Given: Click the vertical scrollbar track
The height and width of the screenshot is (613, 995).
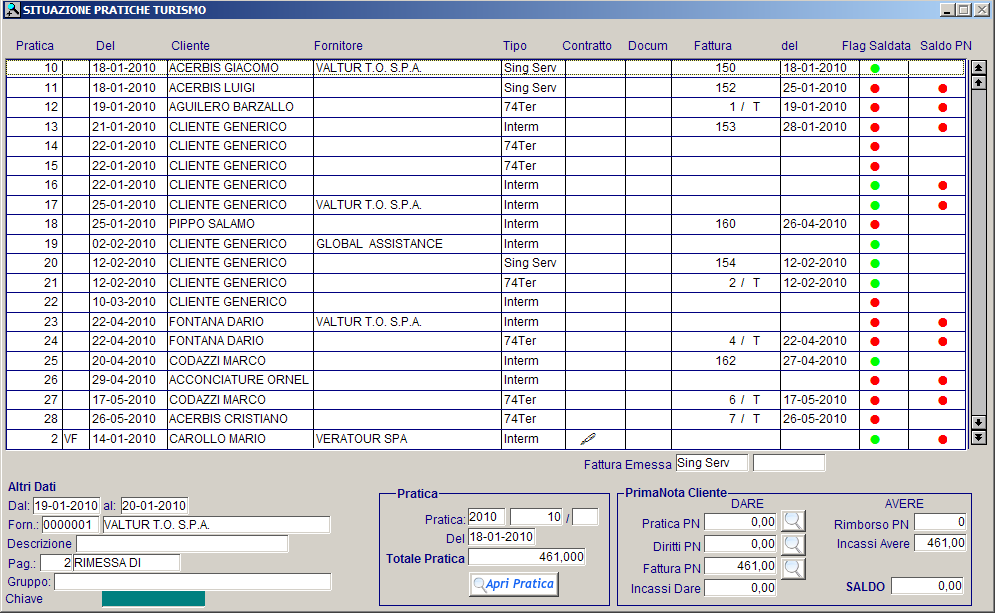Looking at the screenshot, I should click(x=979, y=254).
